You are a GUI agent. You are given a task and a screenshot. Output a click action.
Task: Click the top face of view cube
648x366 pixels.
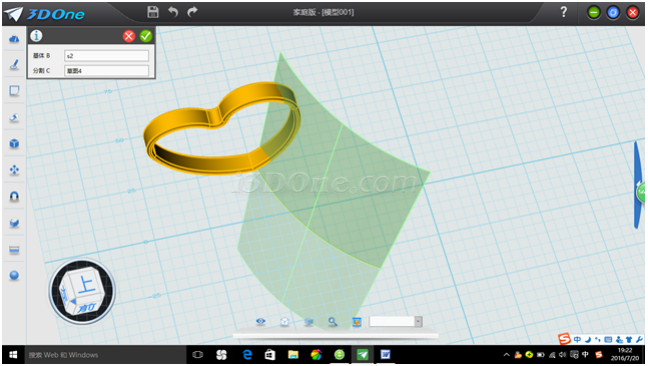pyautogui.click(x=86, y=285)
